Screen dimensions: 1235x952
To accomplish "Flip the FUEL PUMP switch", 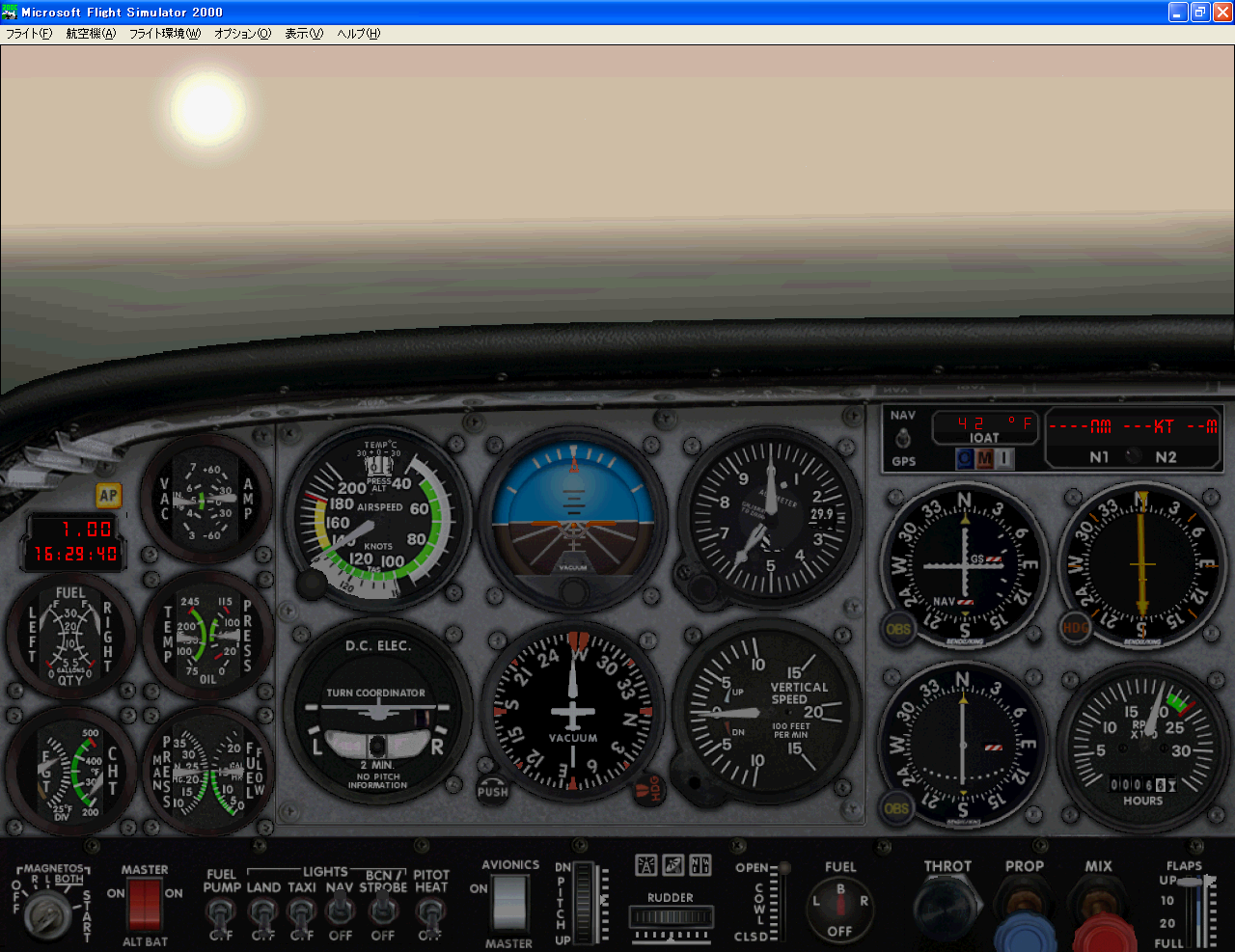I will pyautogui.click(x=221, y=914).
